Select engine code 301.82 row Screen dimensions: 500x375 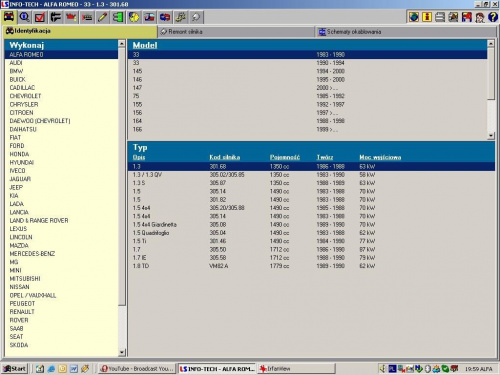tap(311, 200)
